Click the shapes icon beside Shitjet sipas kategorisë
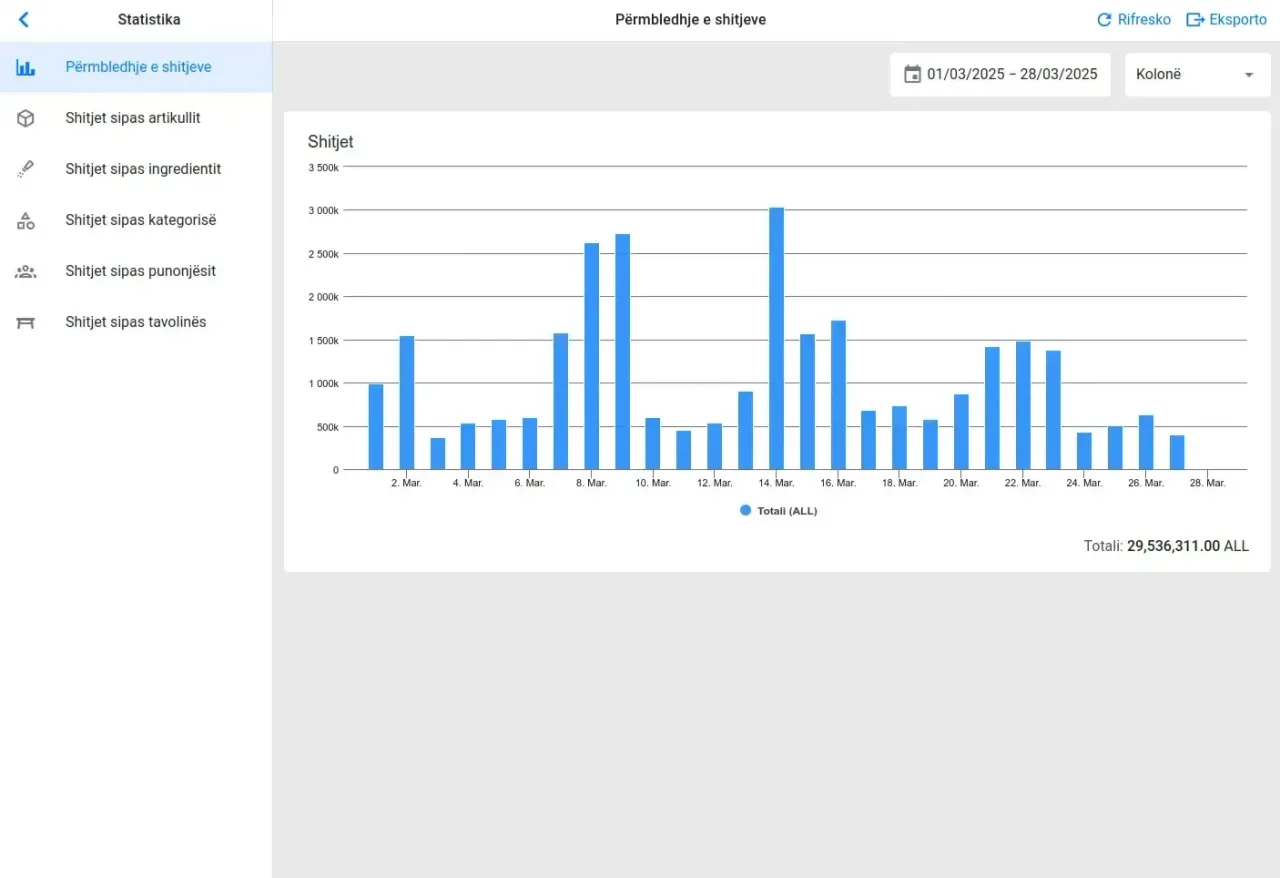The image size is (1280, 878). pyautogui.click(x=26, y=220)
